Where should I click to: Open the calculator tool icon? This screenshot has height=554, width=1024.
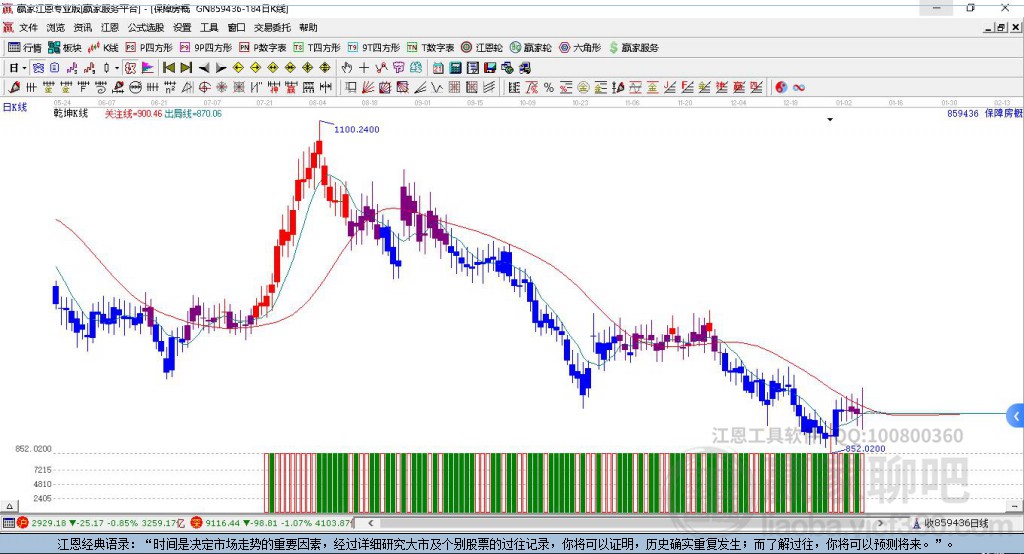[454, 68]
